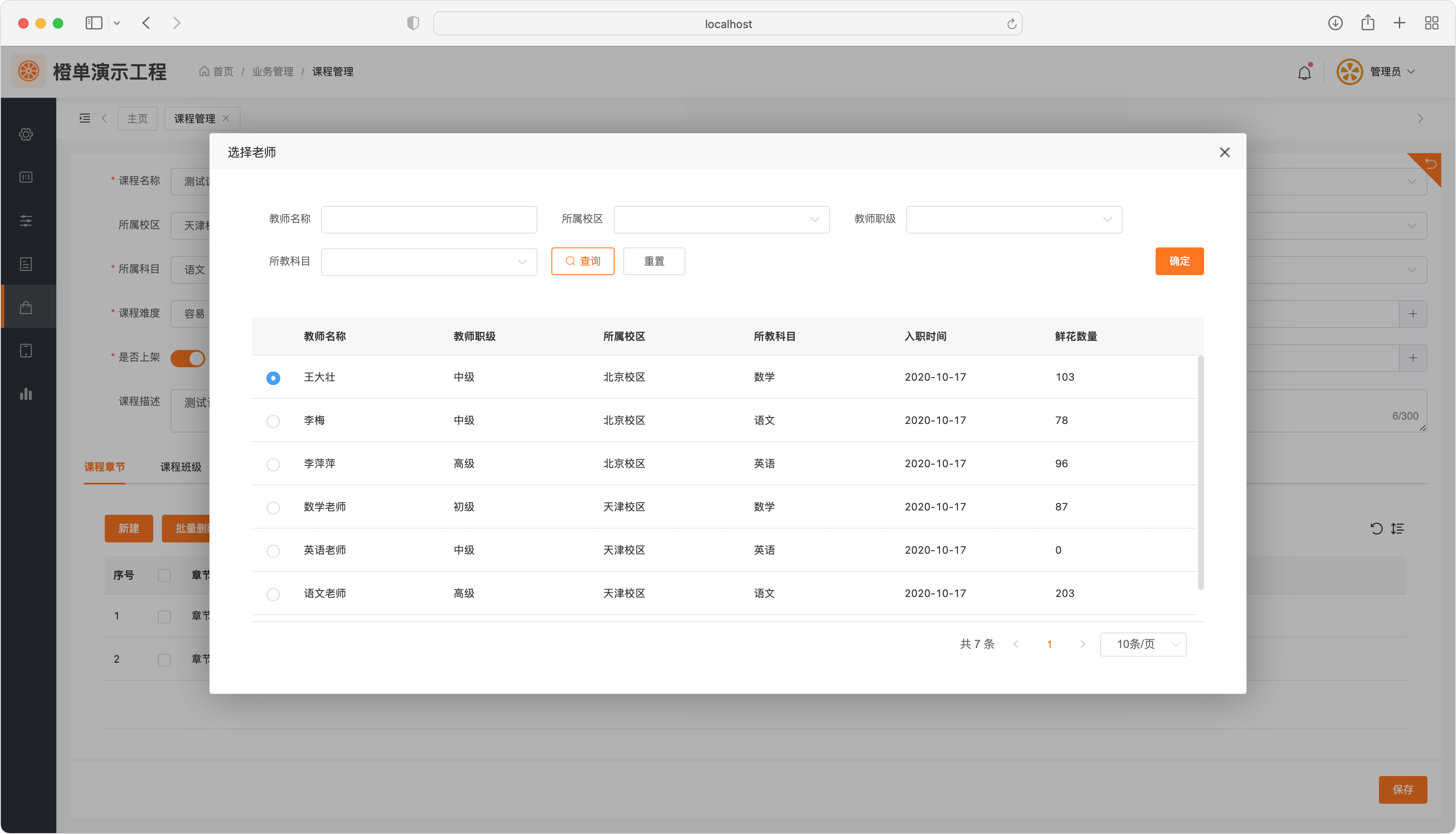Click the privacy shield icon

413,23
